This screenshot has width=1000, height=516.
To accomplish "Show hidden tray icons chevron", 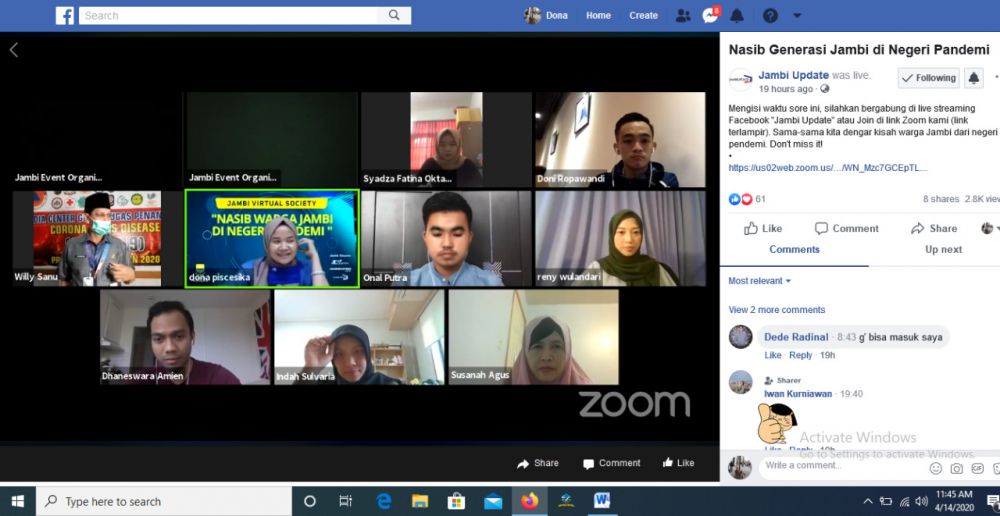I will (868, 501).
